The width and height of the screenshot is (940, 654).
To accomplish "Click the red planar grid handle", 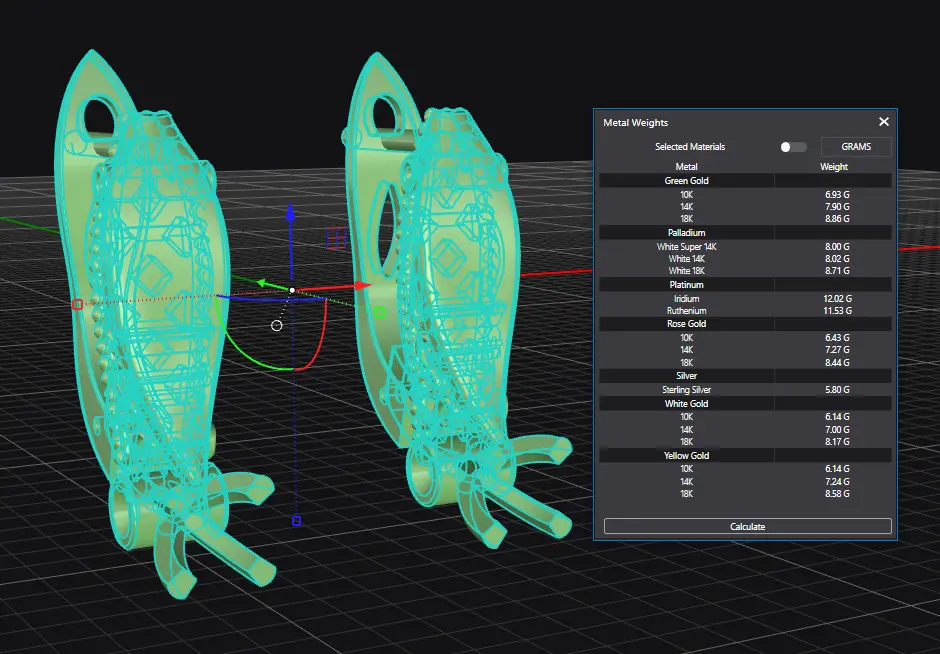I will tap(336, 238).
